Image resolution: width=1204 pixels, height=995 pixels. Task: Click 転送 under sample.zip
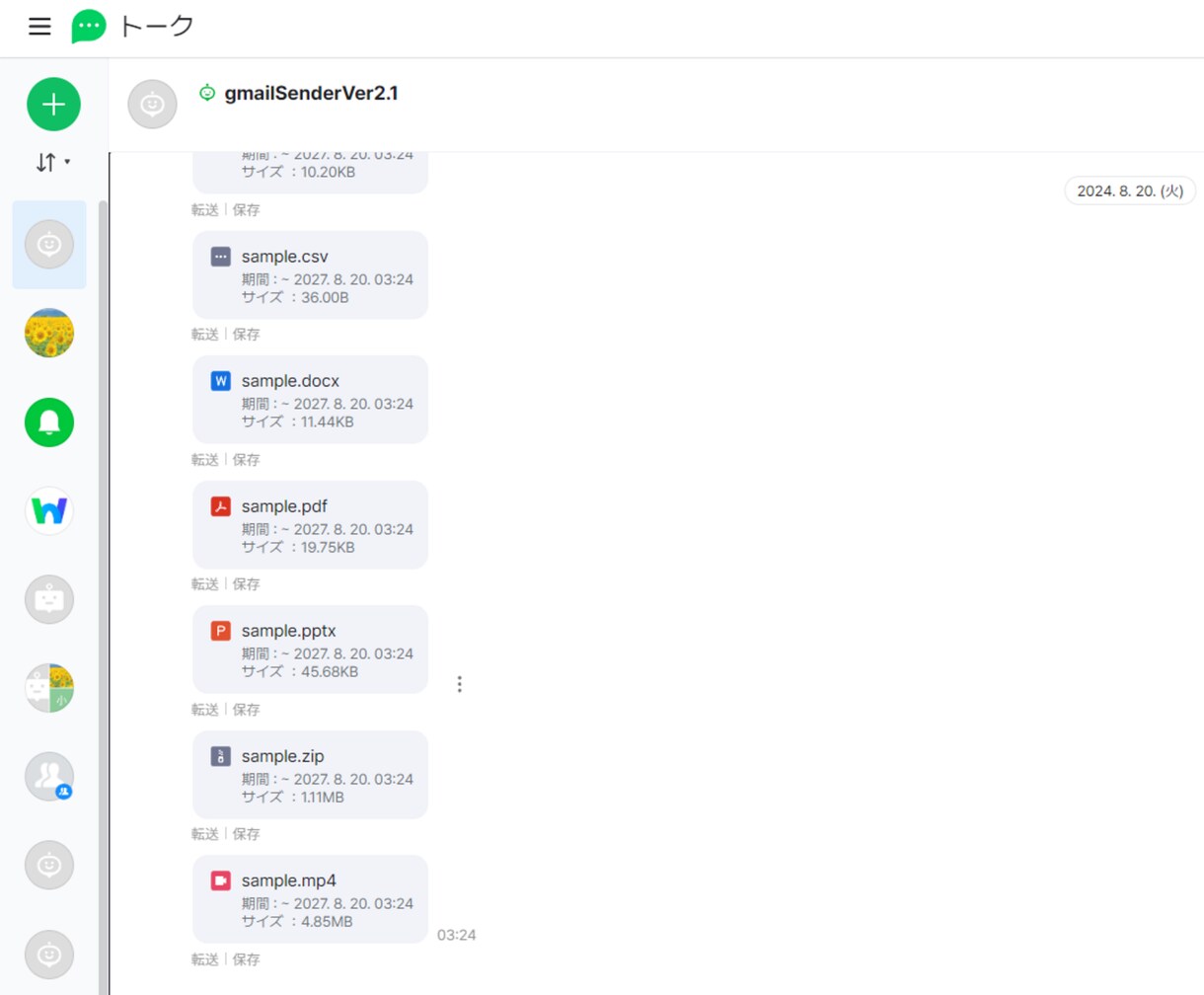[x=205, y=834]
